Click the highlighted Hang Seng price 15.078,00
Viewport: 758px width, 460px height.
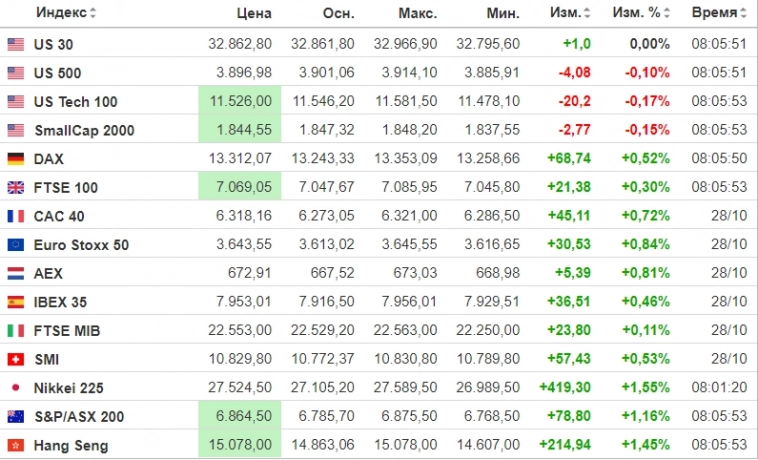(244, 445)
